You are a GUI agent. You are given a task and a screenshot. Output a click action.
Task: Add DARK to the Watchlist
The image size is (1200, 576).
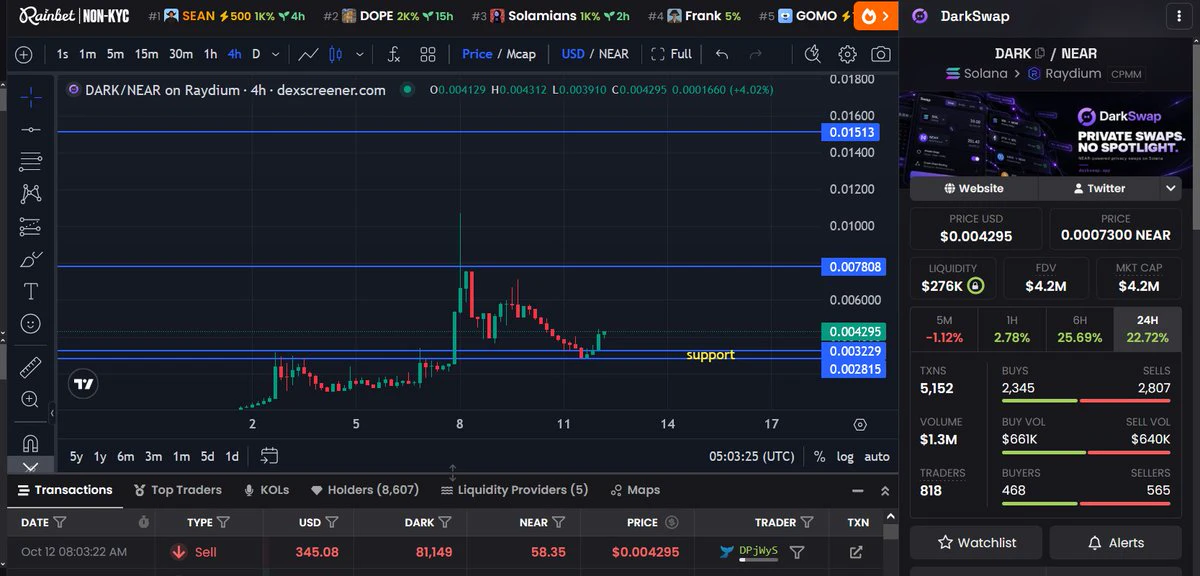(x=976, y=543)
